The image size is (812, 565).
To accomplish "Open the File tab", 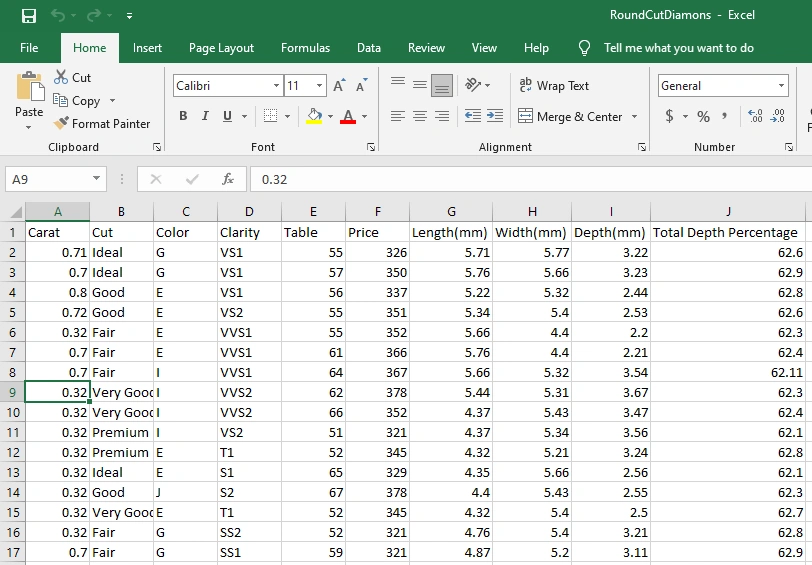I will pos(29,48).
